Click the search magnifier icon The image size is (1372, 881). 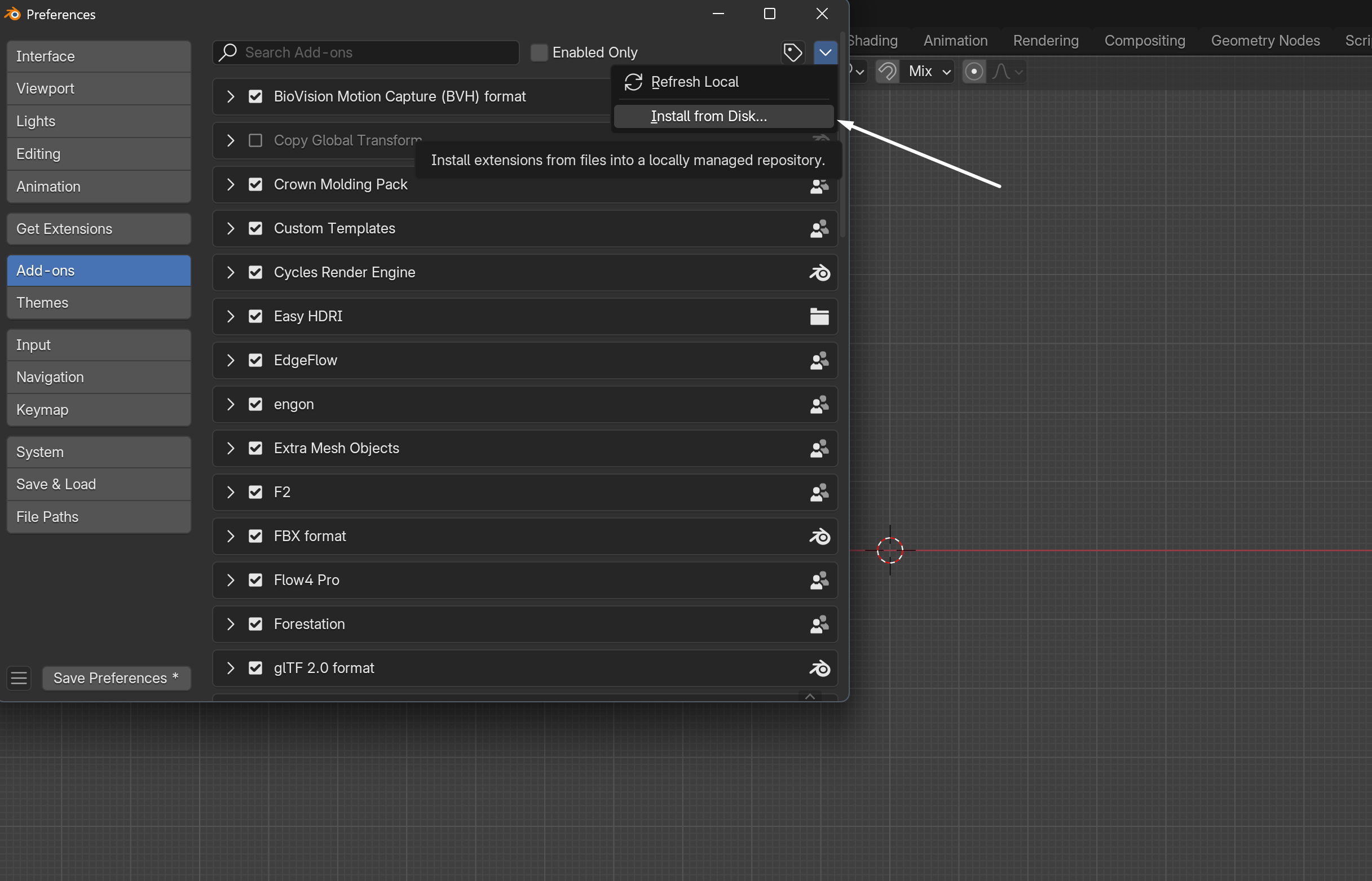tap(228, 52)
